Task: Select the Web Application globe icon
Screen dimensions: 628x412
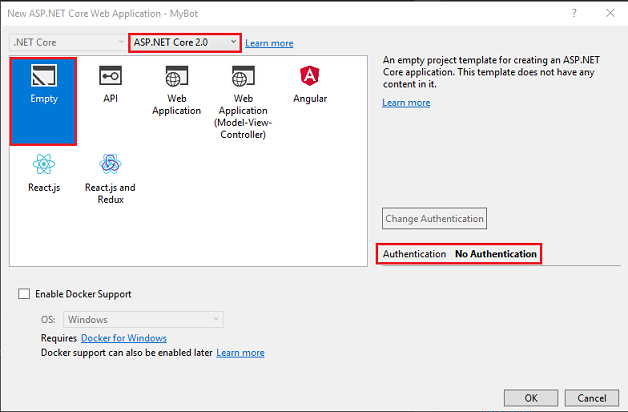Action: coord(177,77)
